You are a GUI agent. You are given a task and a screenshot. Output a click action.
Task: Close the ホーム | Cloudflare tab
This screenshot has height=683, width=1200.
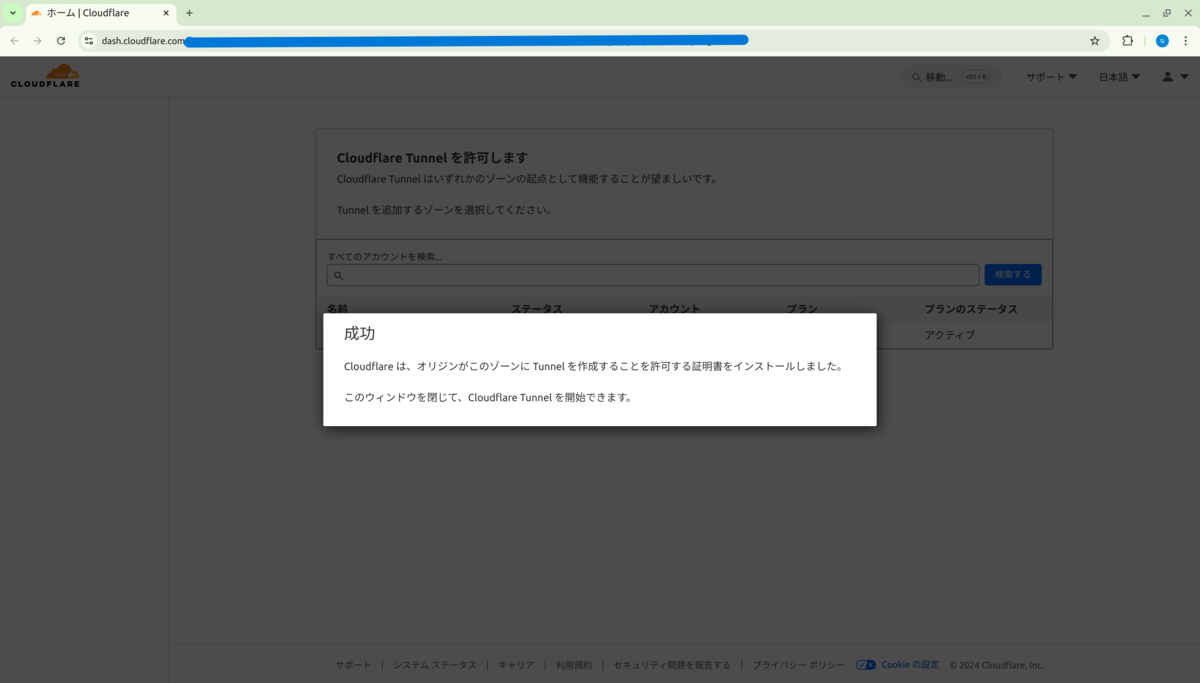166,13
